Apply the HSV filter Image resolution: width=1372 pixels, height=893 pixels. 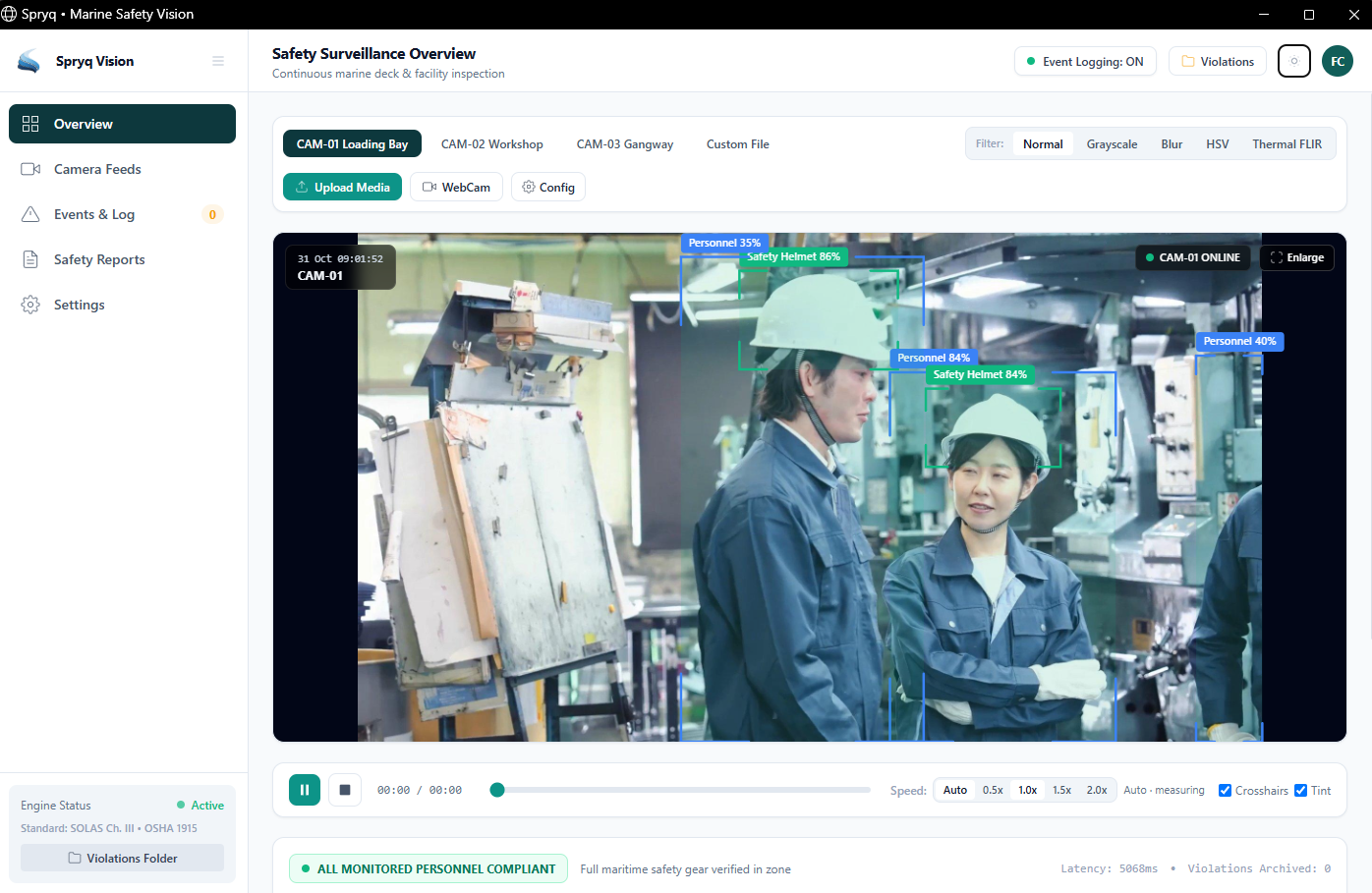[x=1217, y=143]
